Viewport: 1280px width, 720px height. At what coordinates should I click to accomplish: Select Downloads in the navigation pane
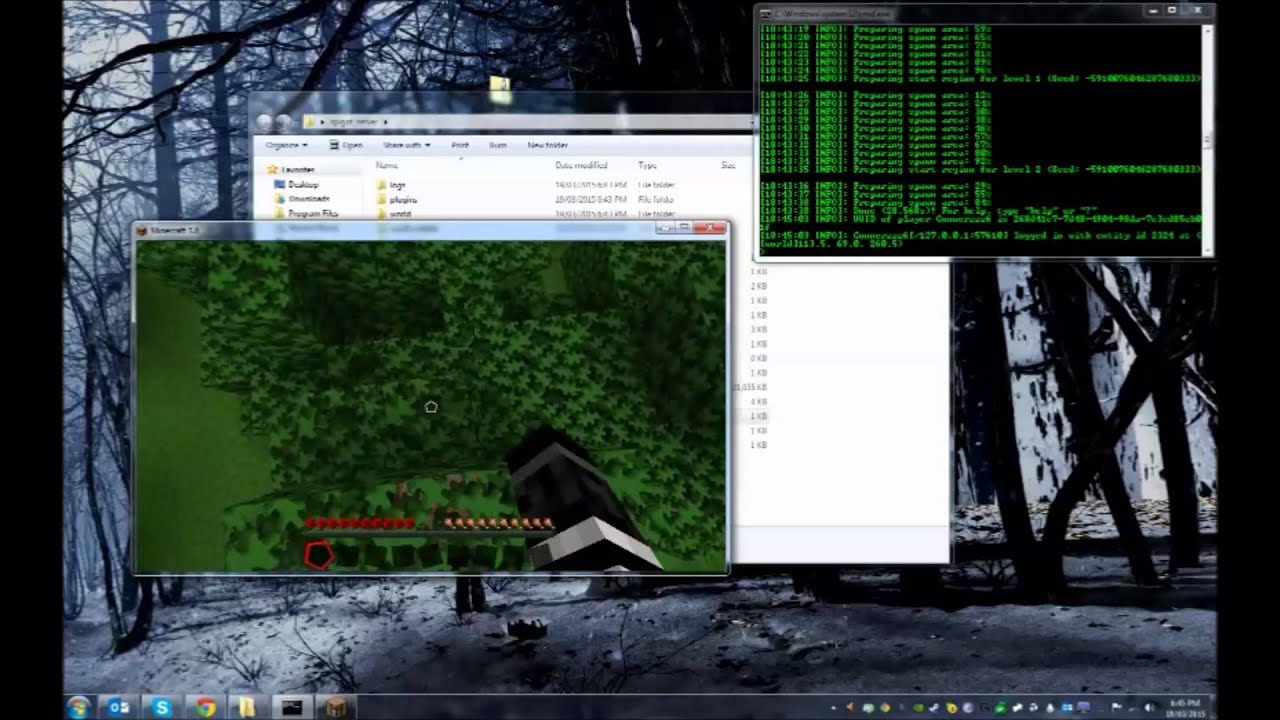[303, 198]
